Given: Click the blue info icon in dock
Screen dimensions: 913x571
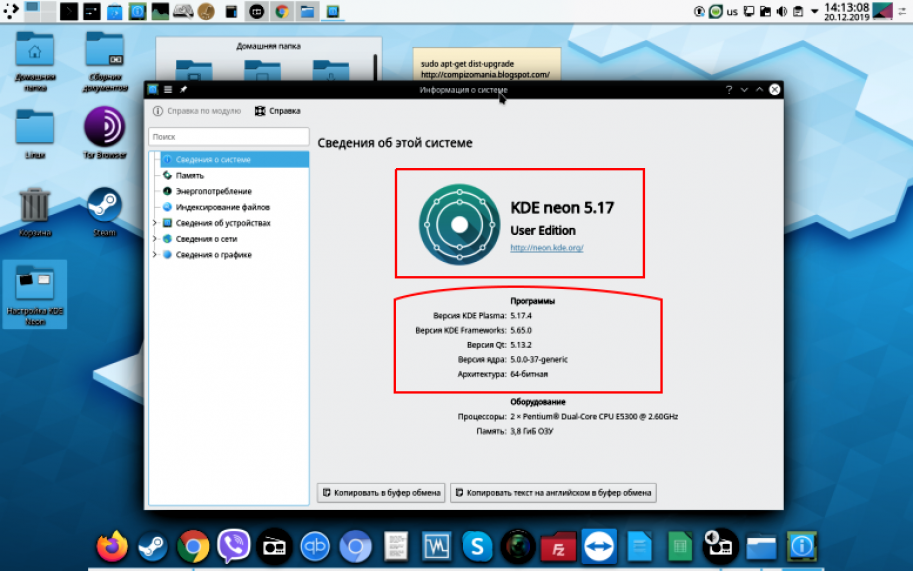Looking at the screenshot, I should (x=802, y=547).
